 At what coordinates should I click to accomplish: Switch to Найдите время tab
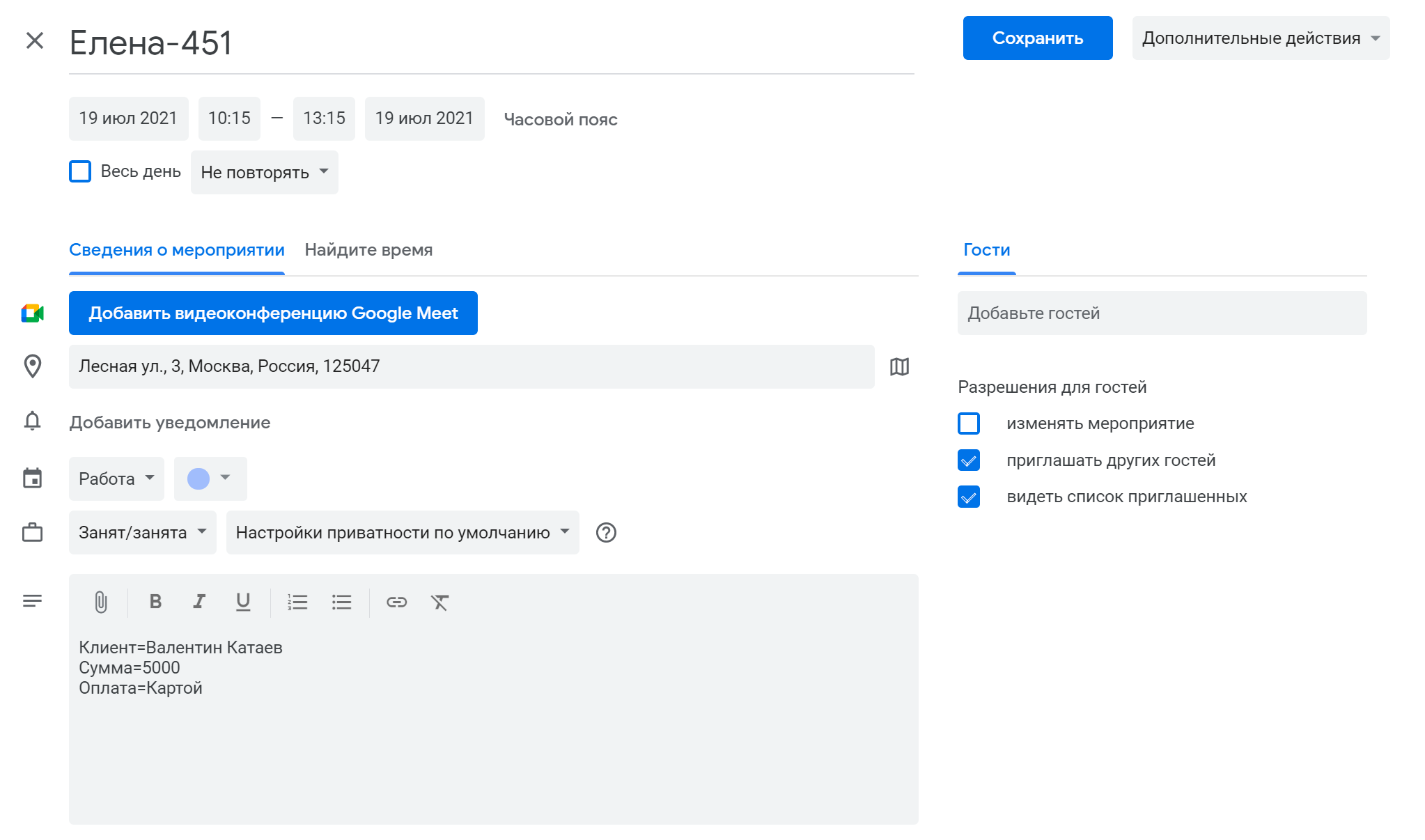[368, 250]
